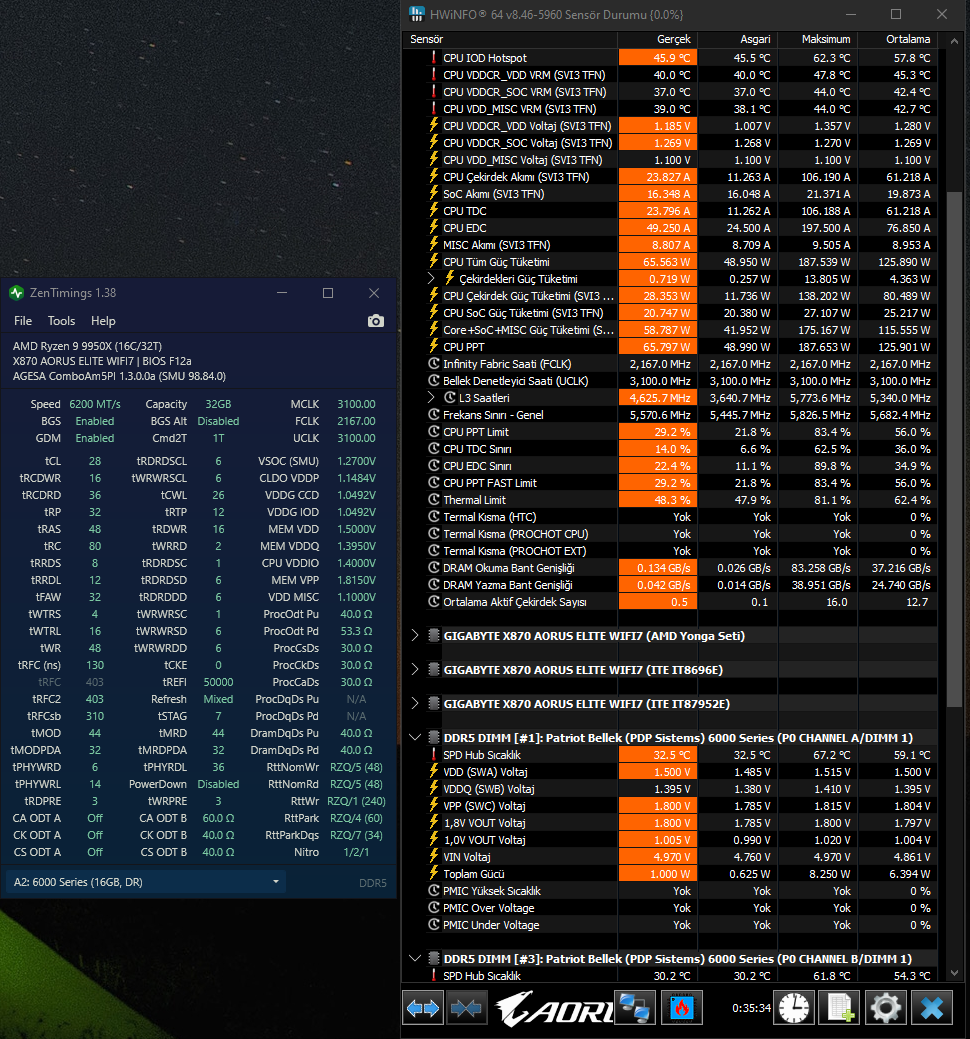Open the flame chip fan control icon
Image resolution: width=970 pixels, height=1039 pixels.
[681, 1009]
